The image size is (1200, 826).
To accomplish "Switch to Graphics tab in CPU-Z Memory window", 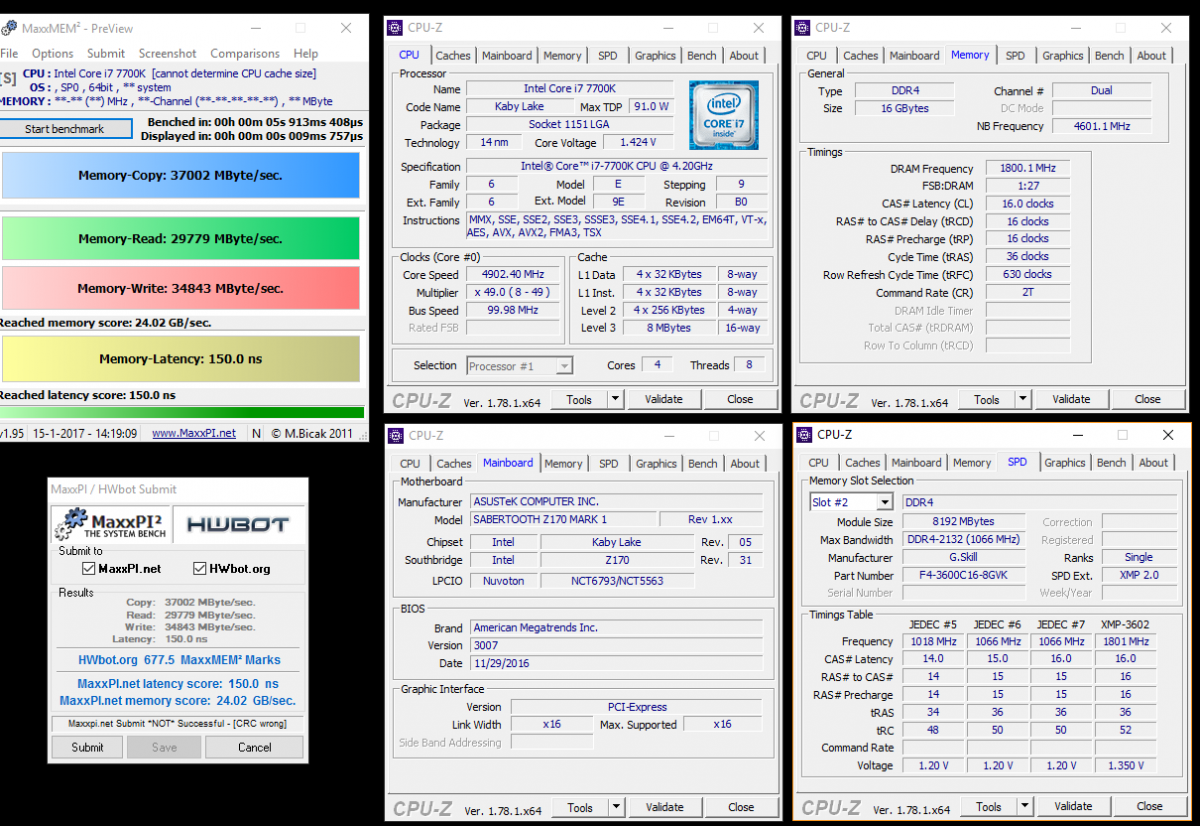I will 1063,56.
